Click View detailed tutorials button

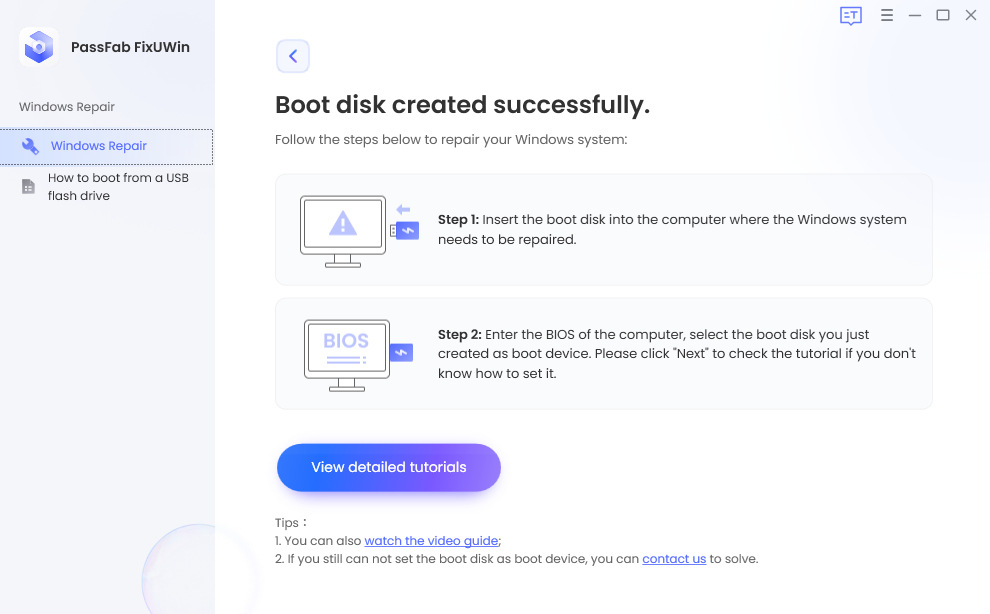pyautogui.click(x=389, y=467)
